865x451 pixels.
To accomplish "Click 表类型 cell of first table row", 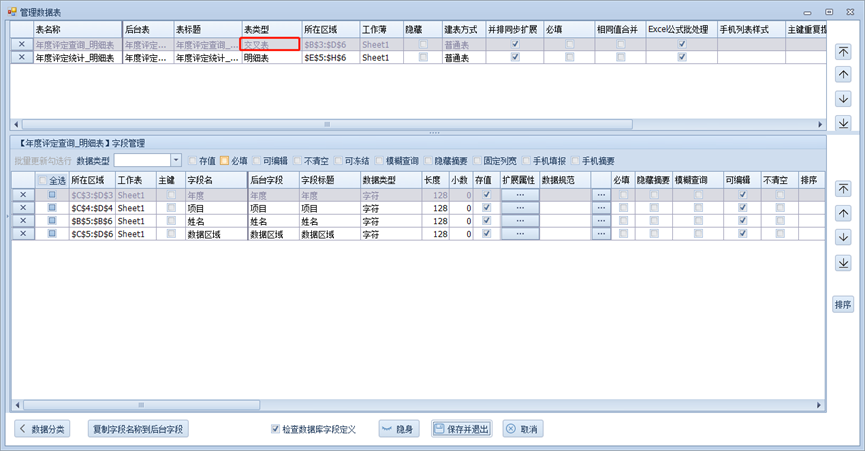I will point(270,45).
